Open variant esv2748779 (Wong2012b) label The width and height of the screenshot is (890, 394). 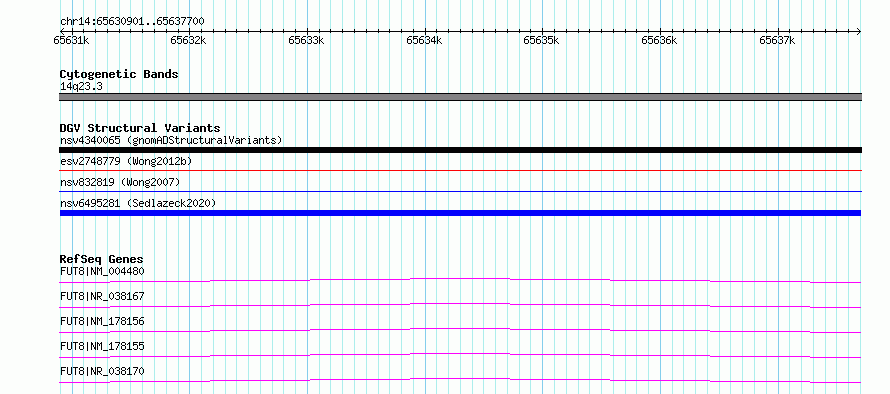[x=126, y=161]
